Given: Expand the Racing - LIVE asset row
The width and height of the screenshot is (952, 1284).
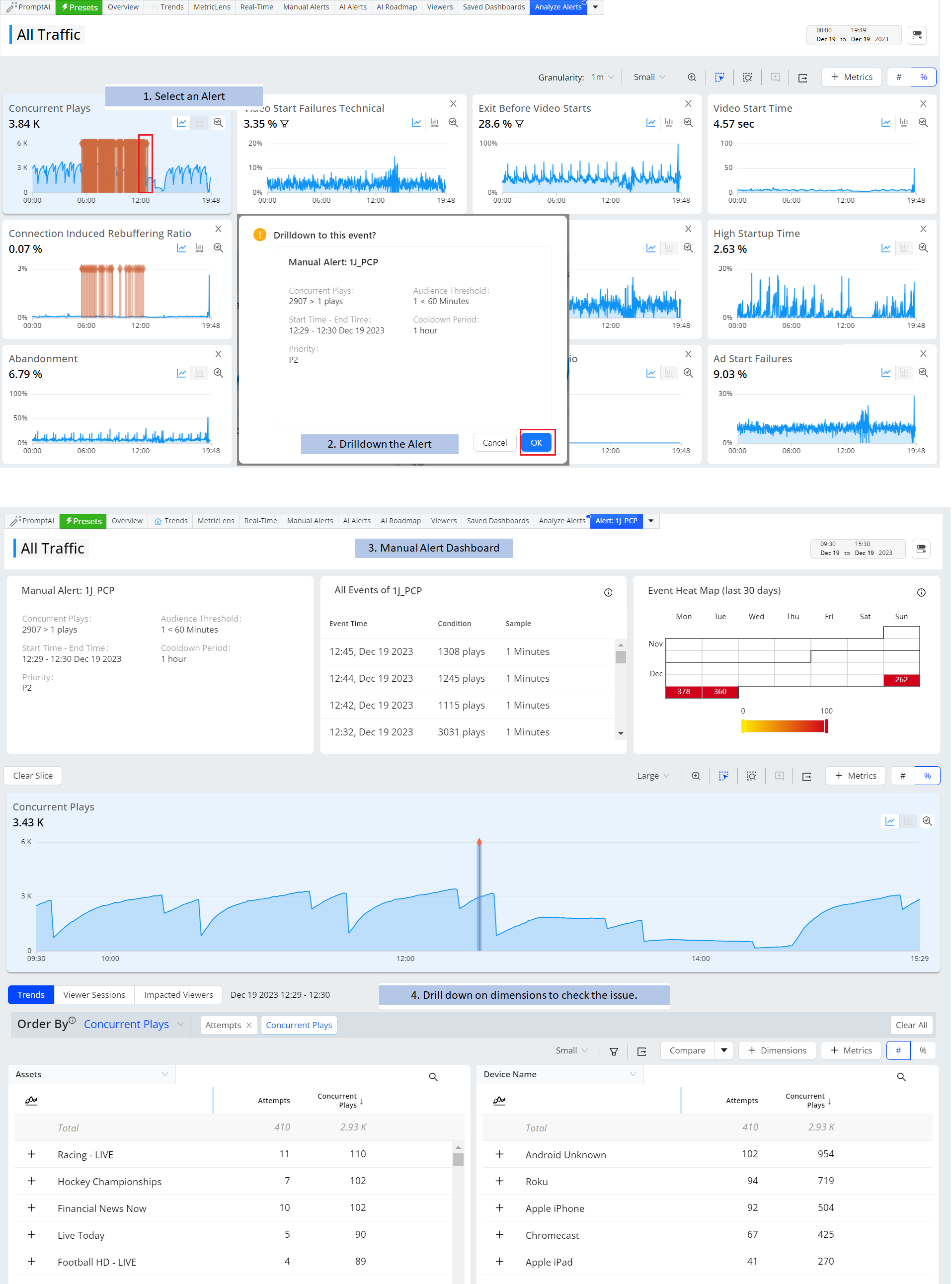Looking at the screenshot, I should tap(32, 1154).
